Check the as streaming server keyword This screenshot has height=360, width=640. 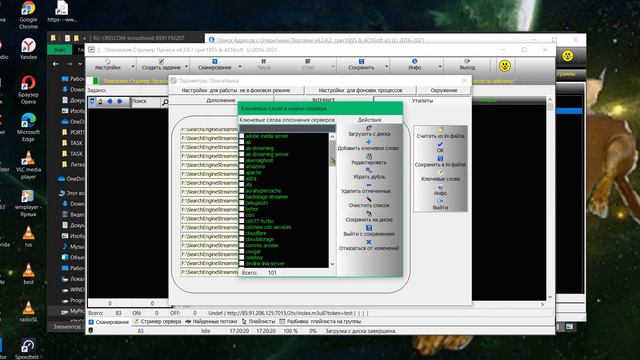coord(242,154)
